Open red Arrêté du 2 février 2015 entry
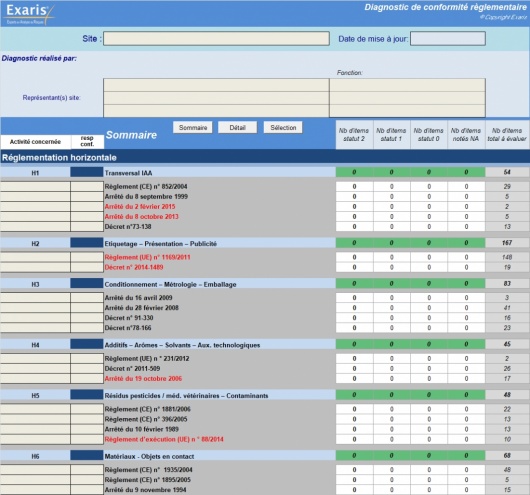 click(140, 207)
